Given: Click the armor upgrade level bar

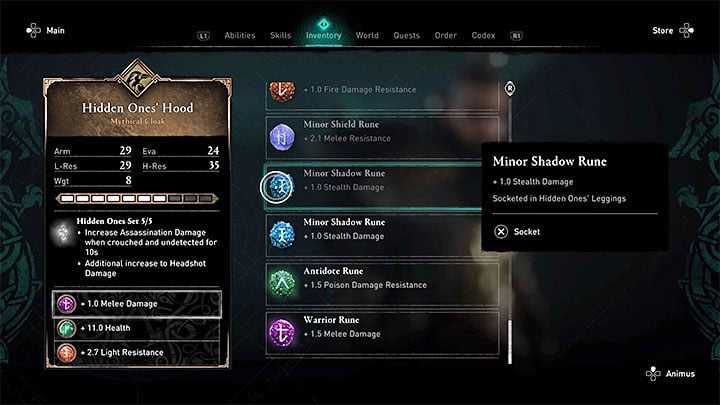Looking at the screenshot, I should (137, 198).
